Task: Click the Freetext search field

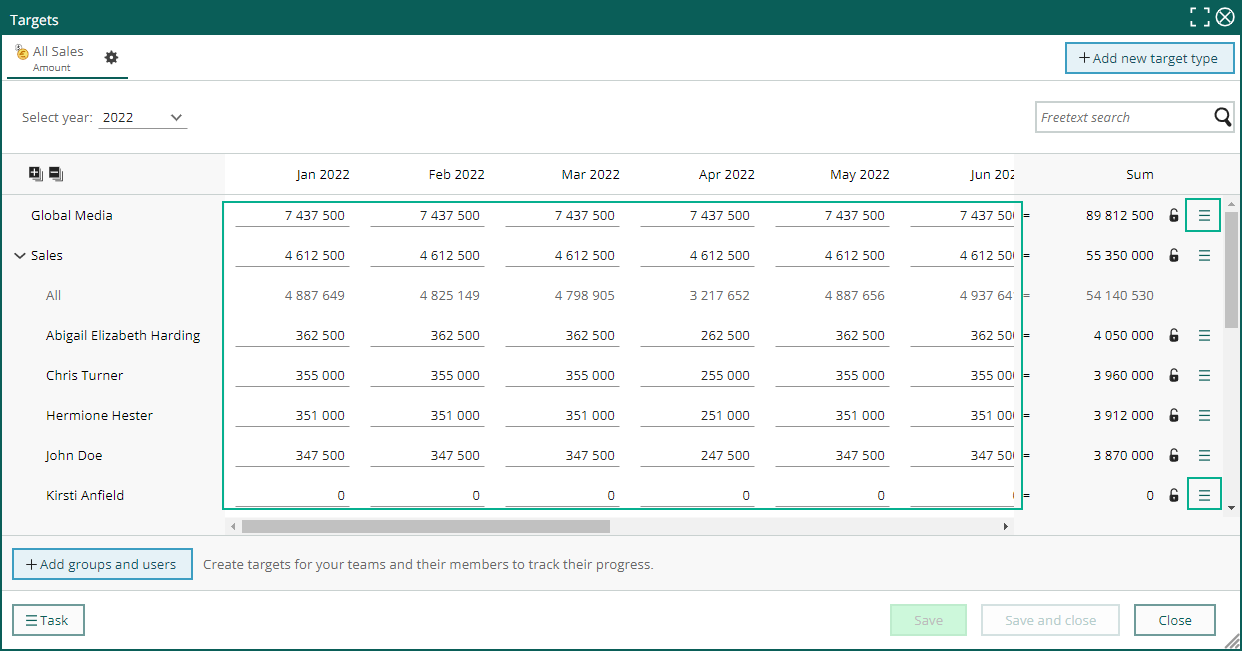Action: [x=1122, y=117]
